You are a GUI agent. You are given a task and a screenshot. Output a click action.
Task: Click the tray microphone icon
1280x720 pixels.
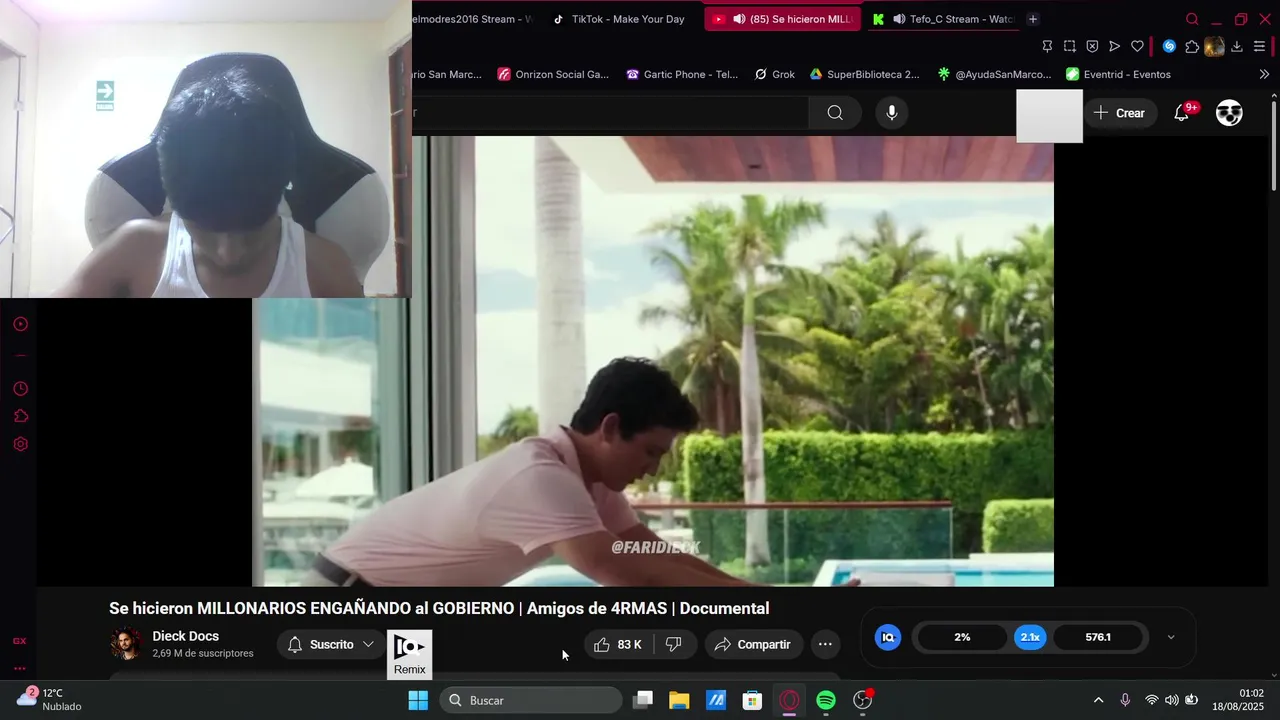click(1125, 700)
